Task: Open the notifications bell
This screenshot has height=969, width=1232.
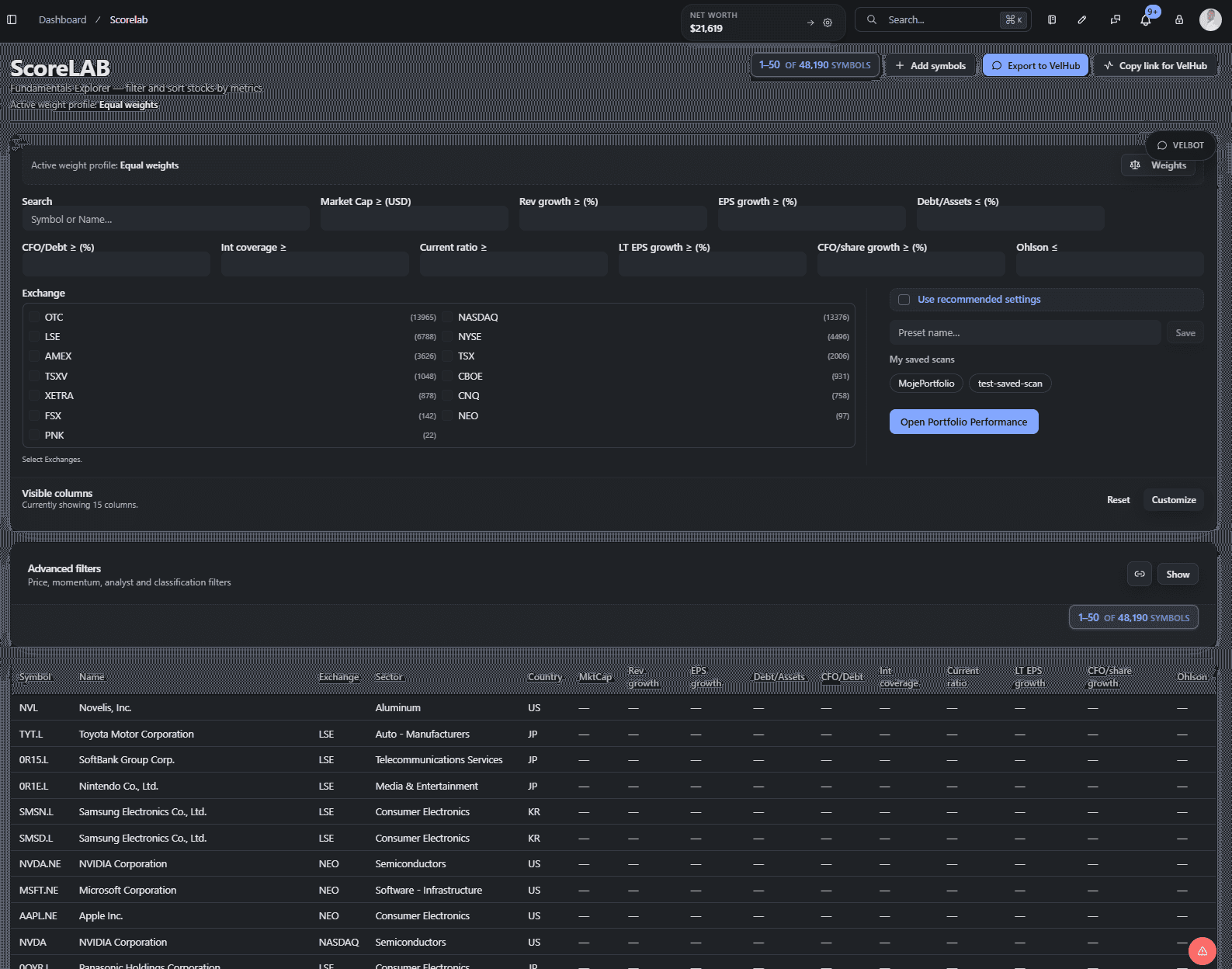Action: [x=1146, y=19]
